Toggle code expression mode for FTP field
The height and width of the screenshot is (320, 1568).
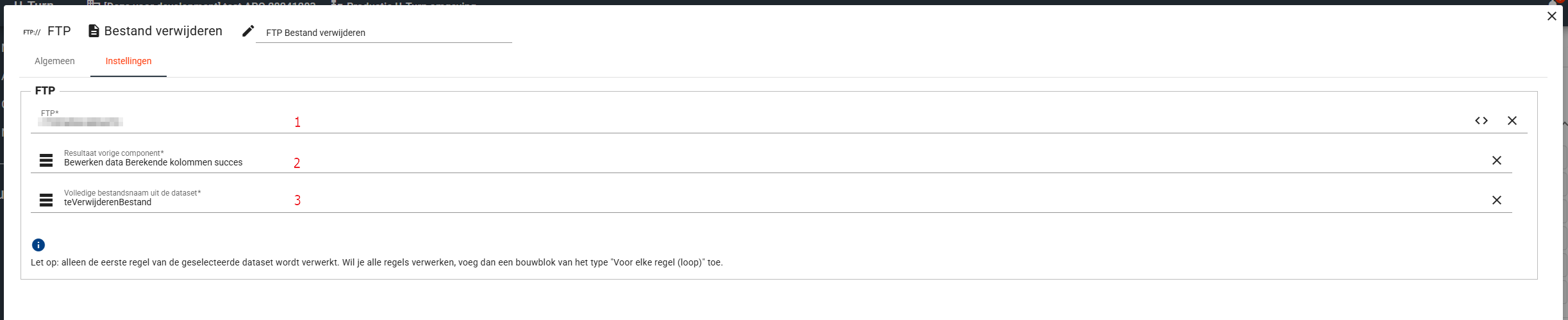pyautogui.click(x=1481, y=121)
